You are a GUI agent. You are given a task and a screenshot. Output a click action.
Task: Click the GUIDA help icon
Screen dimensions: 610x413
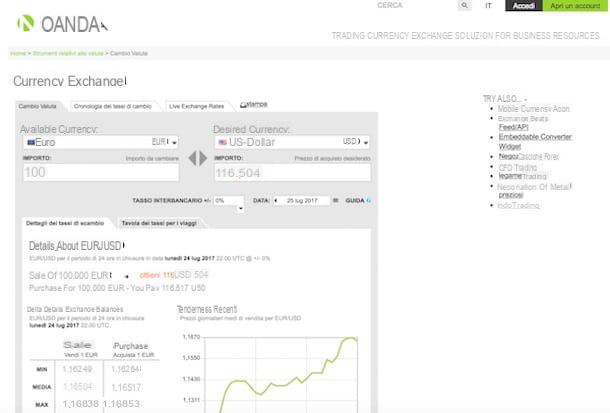[x=369, y=201]
